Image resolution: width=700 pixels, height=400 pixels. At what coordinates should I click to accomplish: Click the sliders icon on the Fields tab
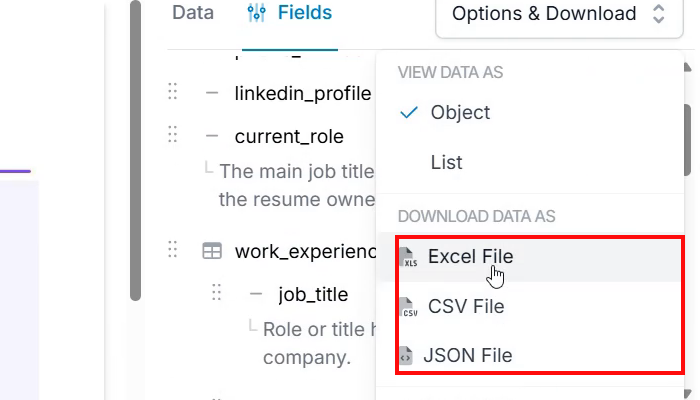256,12
